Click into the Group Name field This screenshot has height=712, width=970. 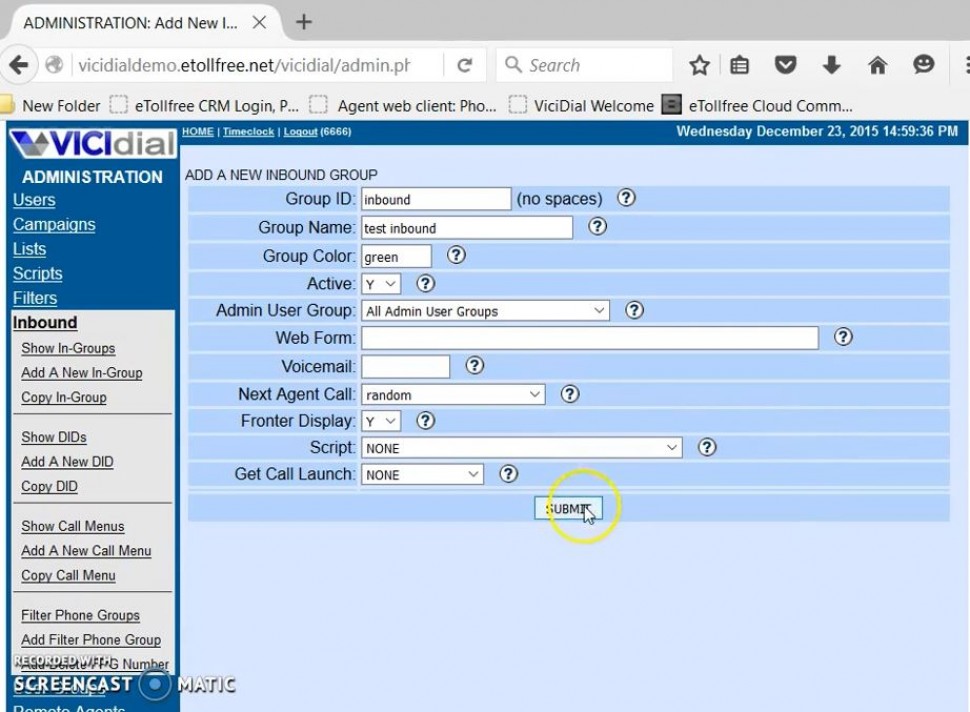click(x=467, y=228)
